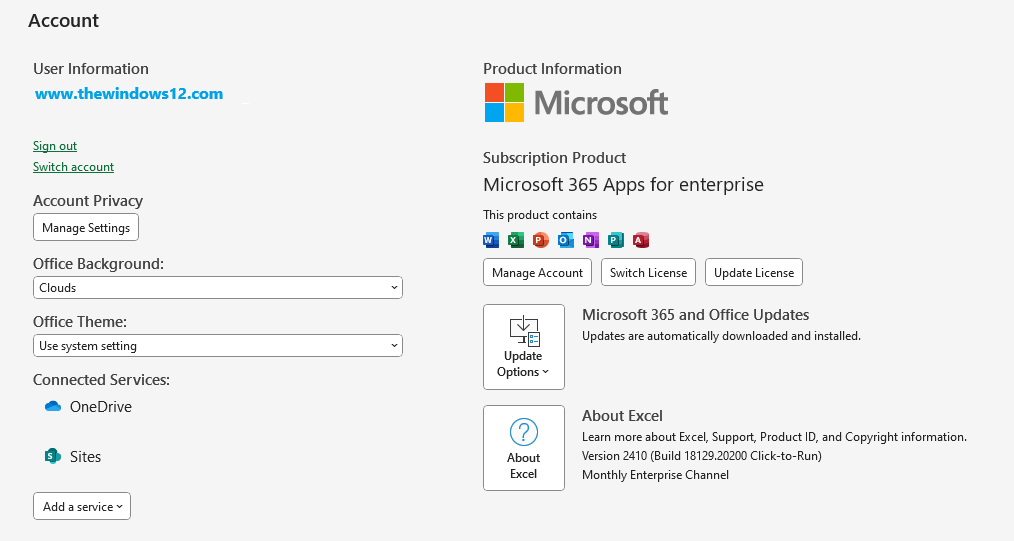This screenshot has width=1014, height=541.
Task: Click the Access app icon
Action: pos(641,240)
